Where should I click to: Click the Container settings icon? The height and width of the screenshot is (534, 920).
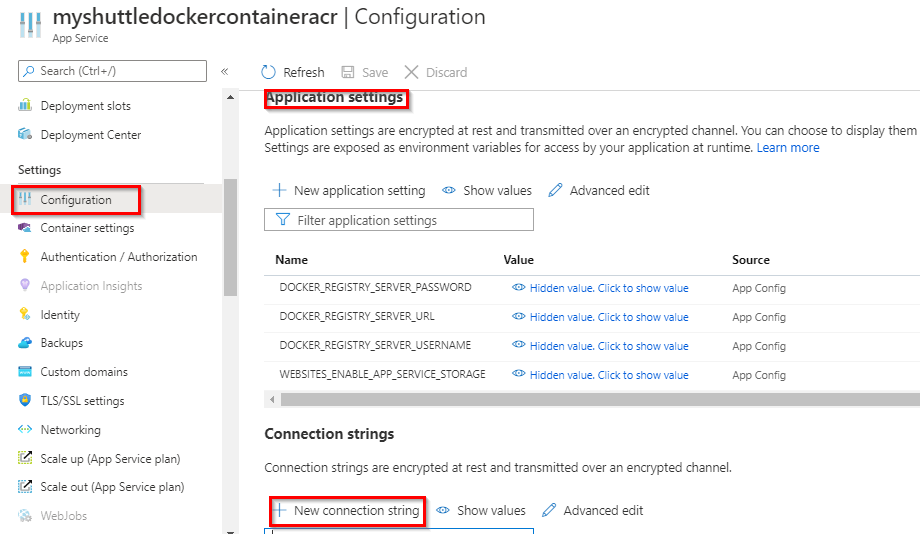(x=25, y=227)
